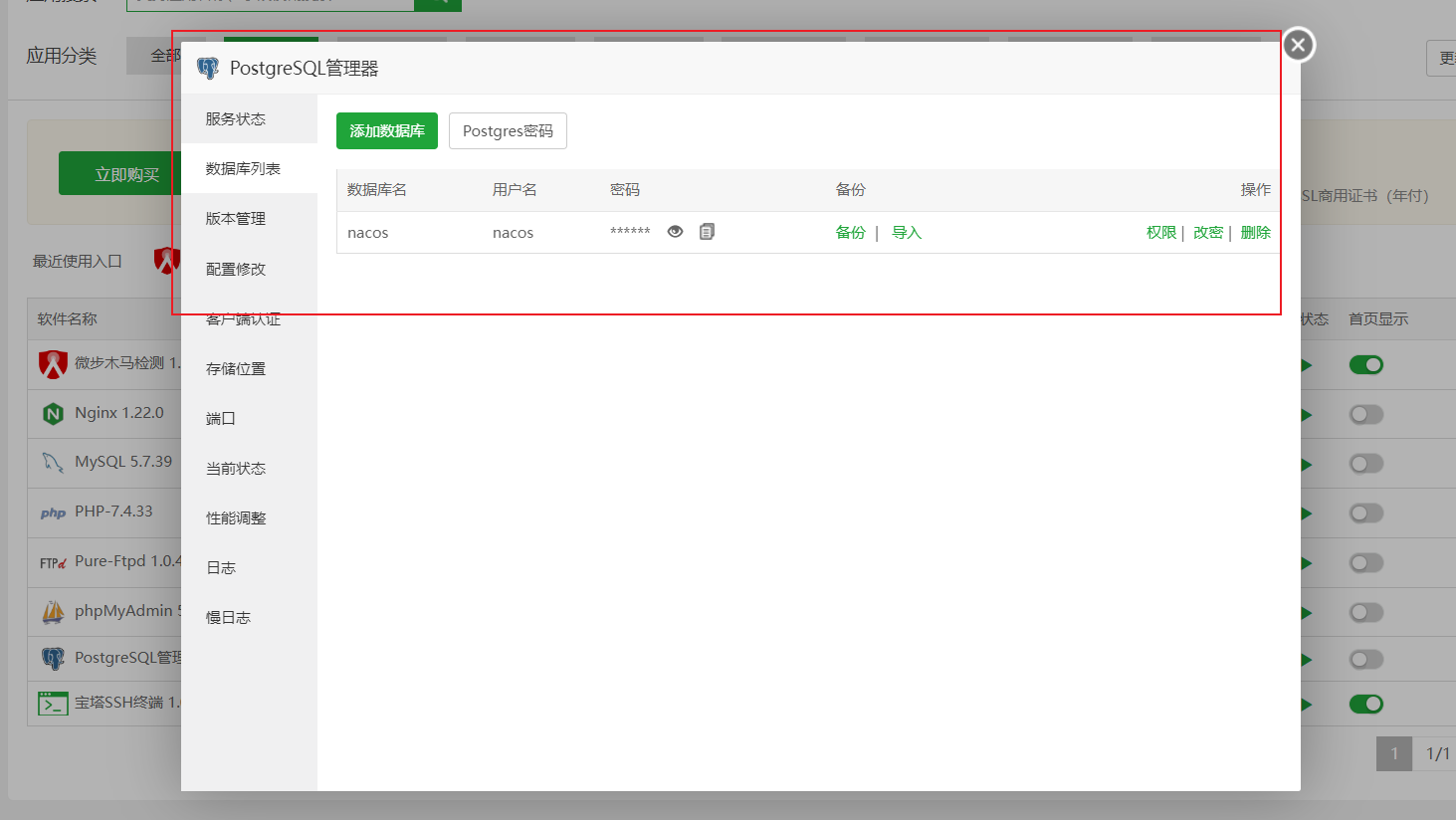The image size is (1456, 820).
Task: Click status arrow icon in PHP-7.4.33 row
Action: tap(1307, 513)
